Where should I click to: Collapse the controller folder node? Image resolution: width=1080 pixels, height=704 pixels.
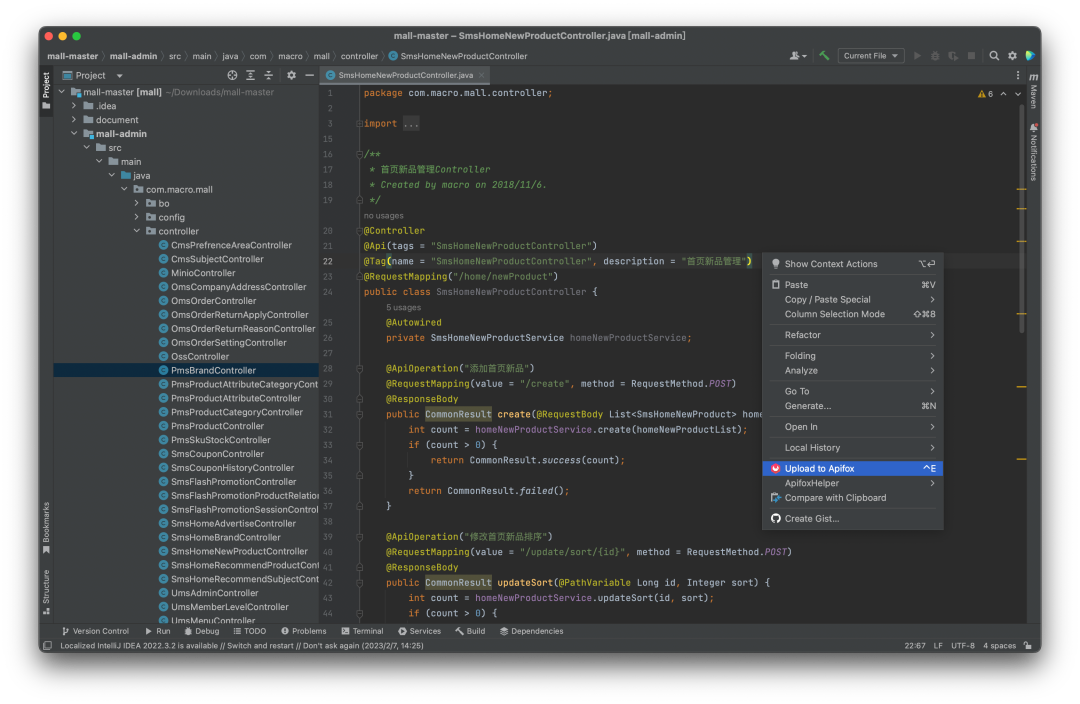pos(137,231)
